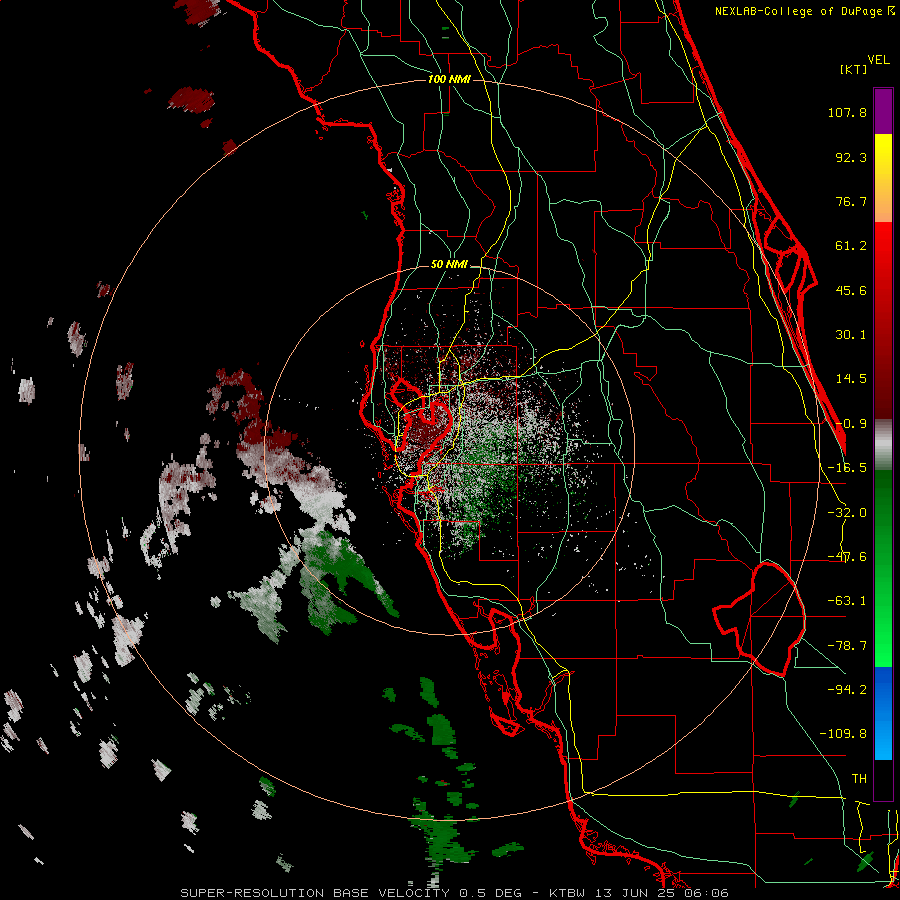The image size is (900, 900).
Task: Click the TH legend label
Action: (859, 778)
